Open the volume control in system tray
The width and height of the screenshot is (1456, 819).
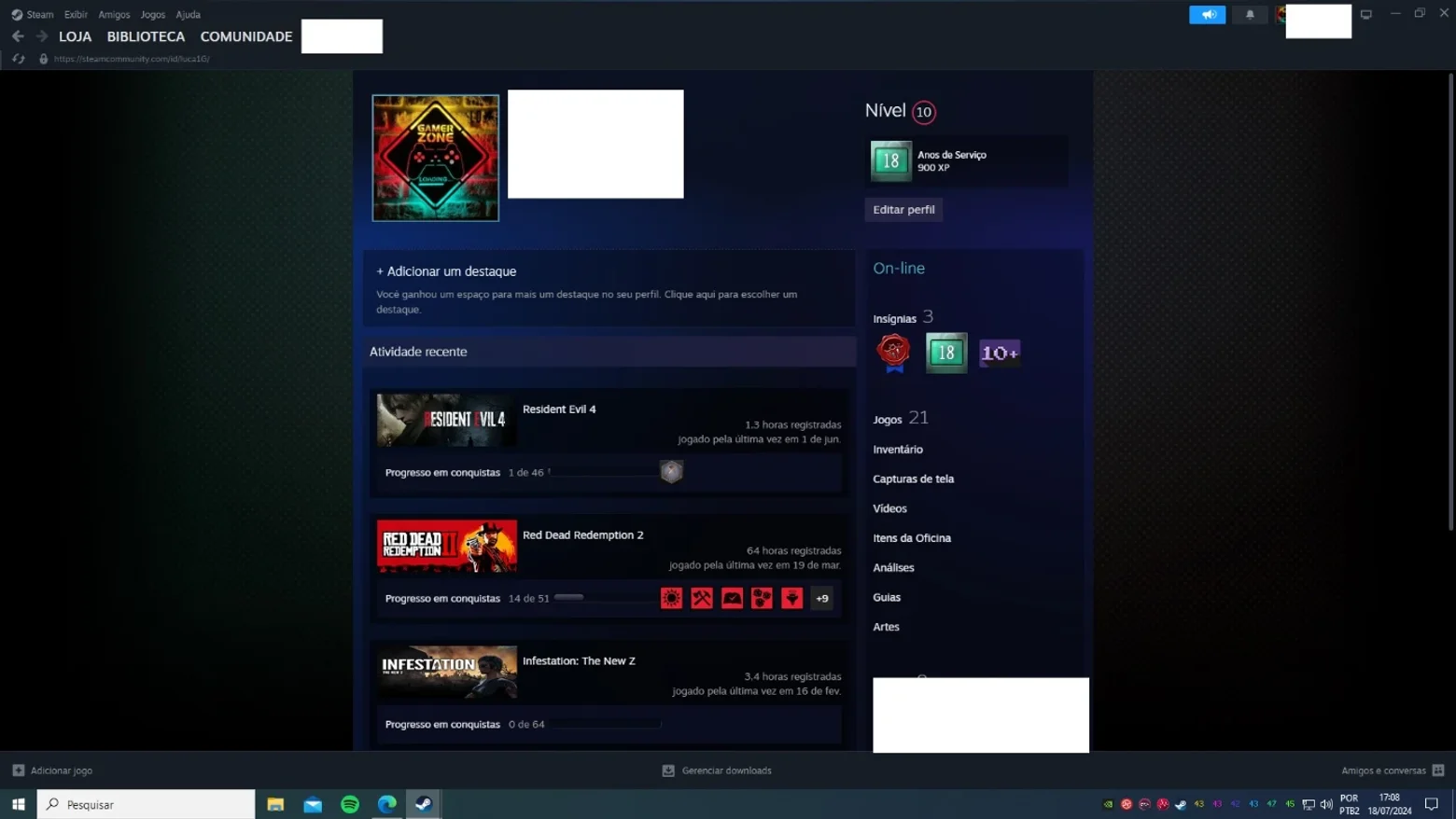pos(1326,804)
